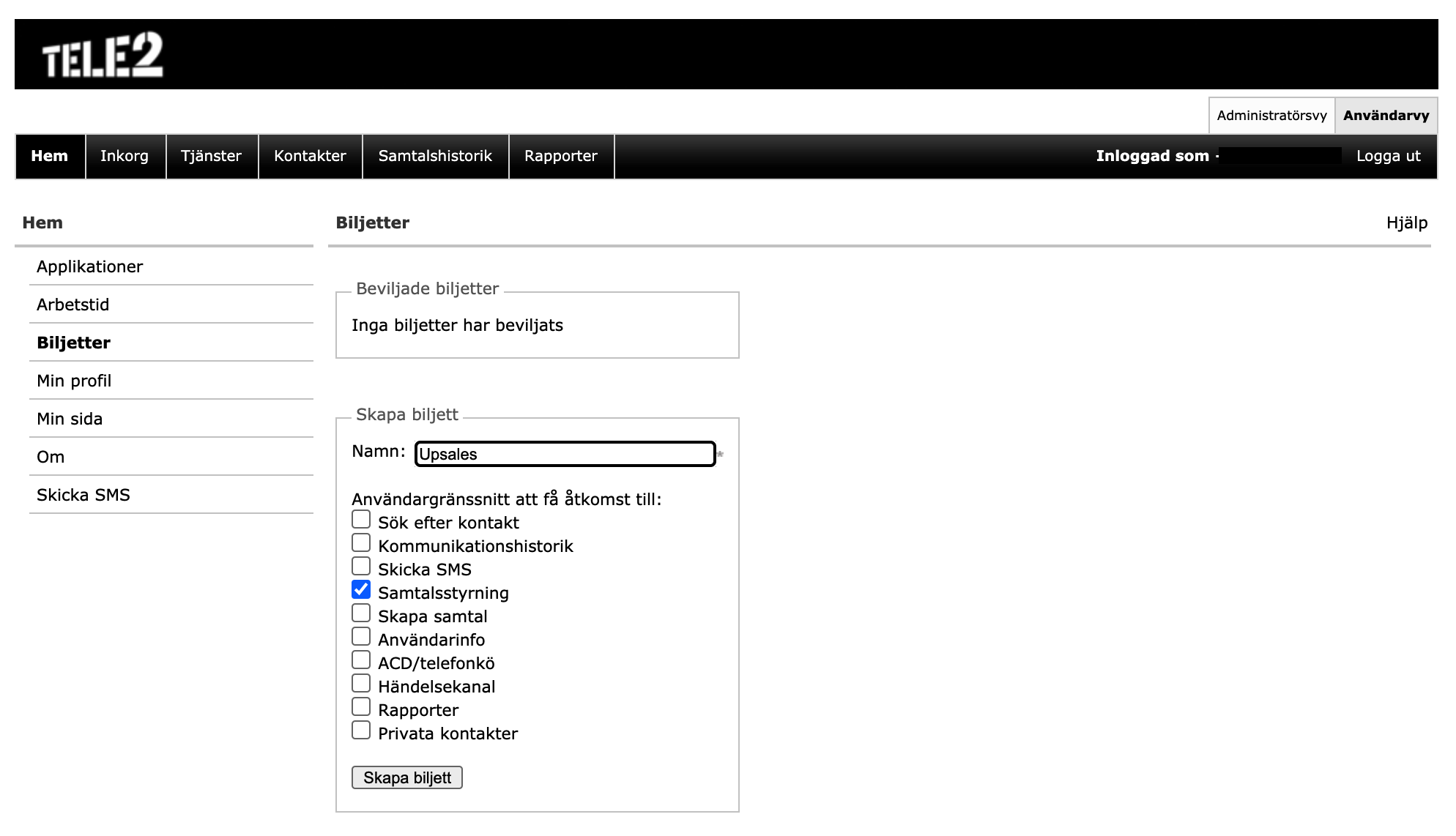Open the Inkorg menu item

point(125,156)
